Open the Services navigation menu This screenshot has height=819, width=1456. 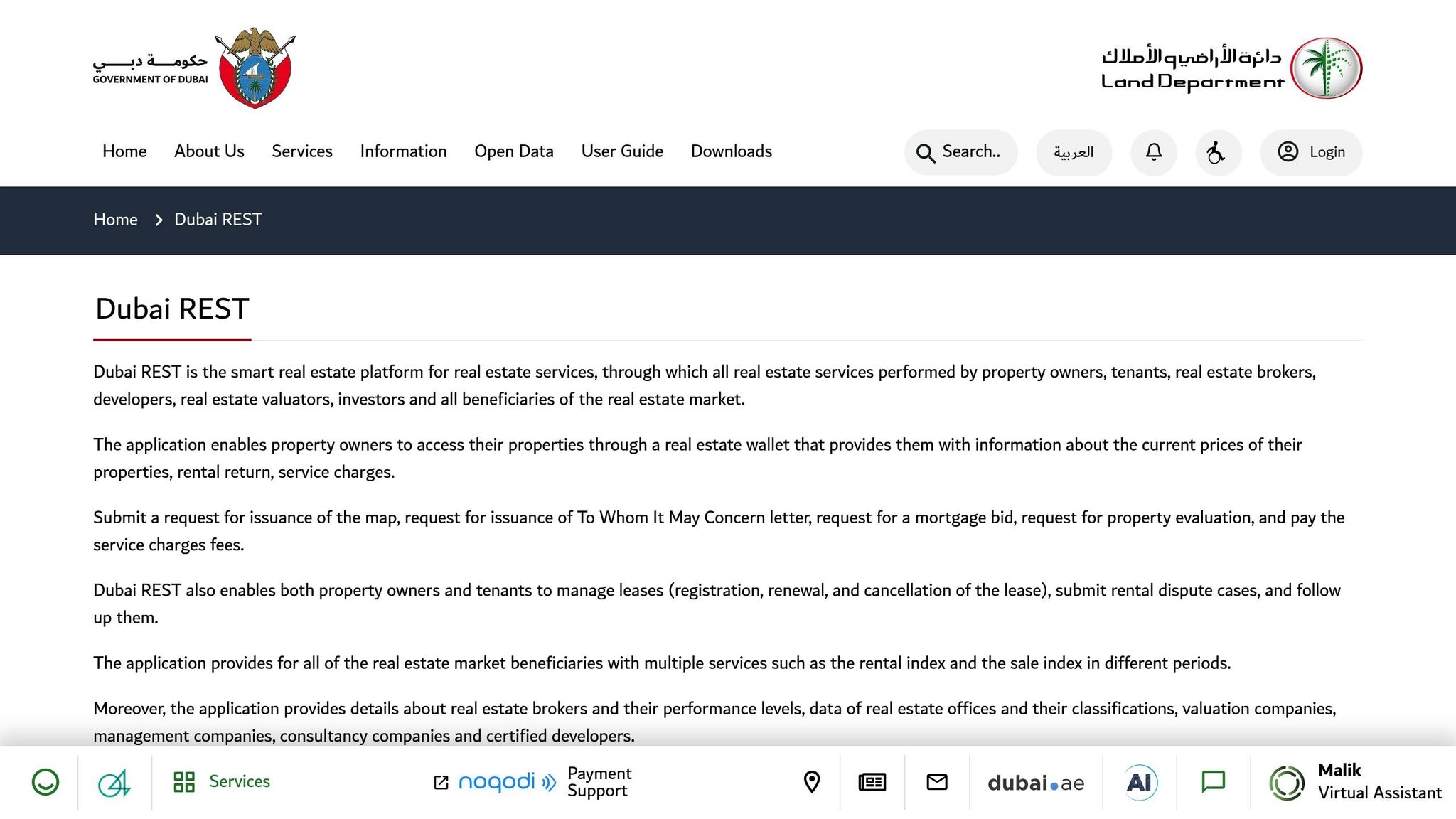tap(302, 151)
